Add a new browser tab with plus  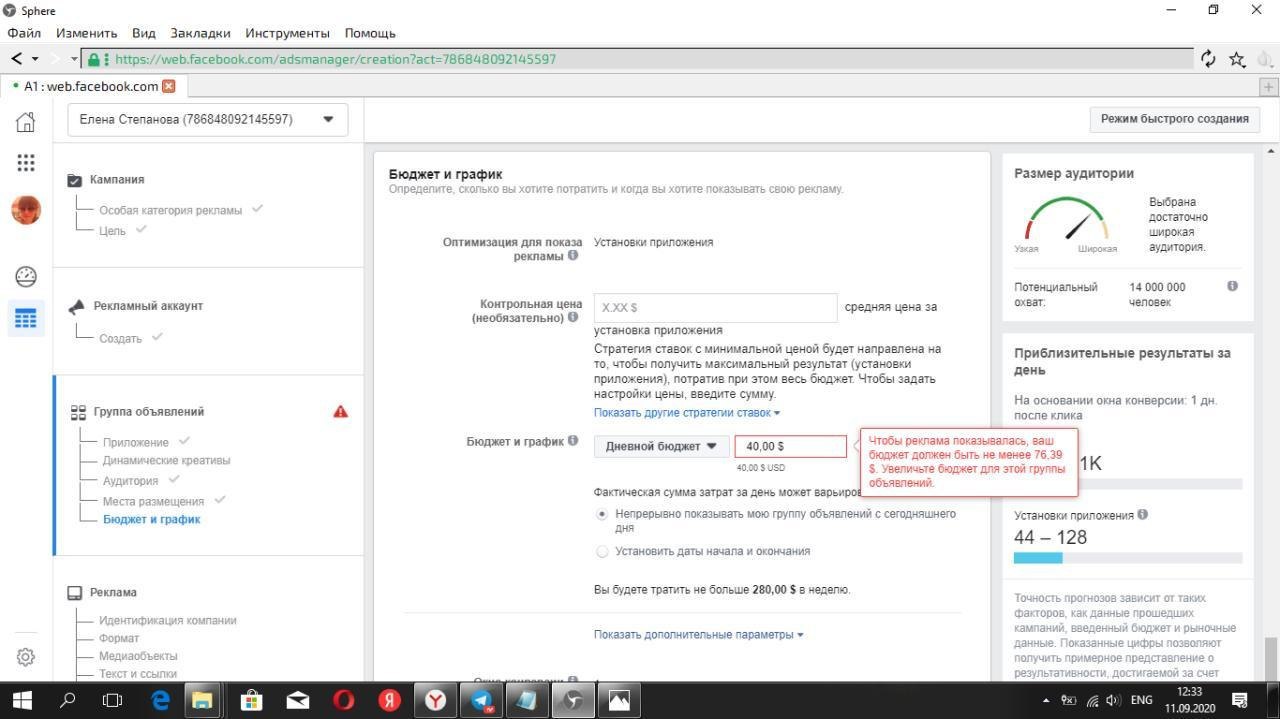(x=1269, y=87)
